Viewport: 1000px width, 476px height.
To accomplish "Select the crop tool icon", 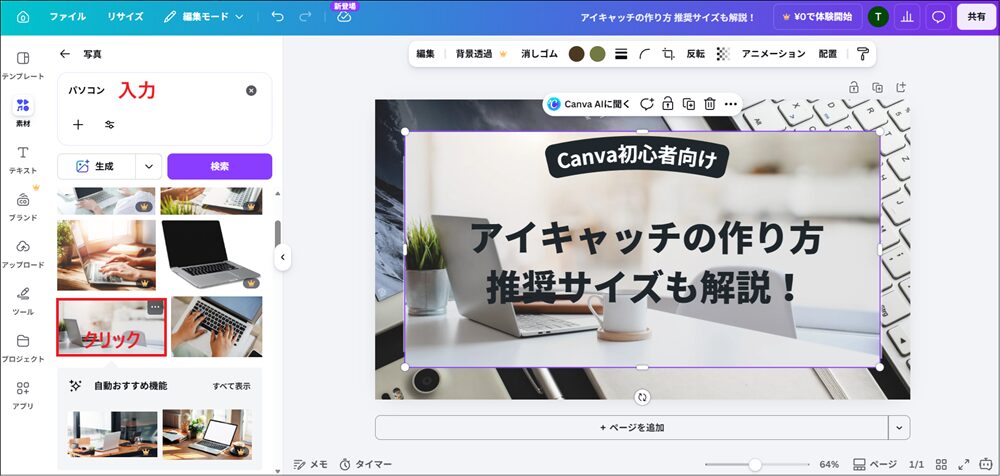I will (x=668, y=54).
